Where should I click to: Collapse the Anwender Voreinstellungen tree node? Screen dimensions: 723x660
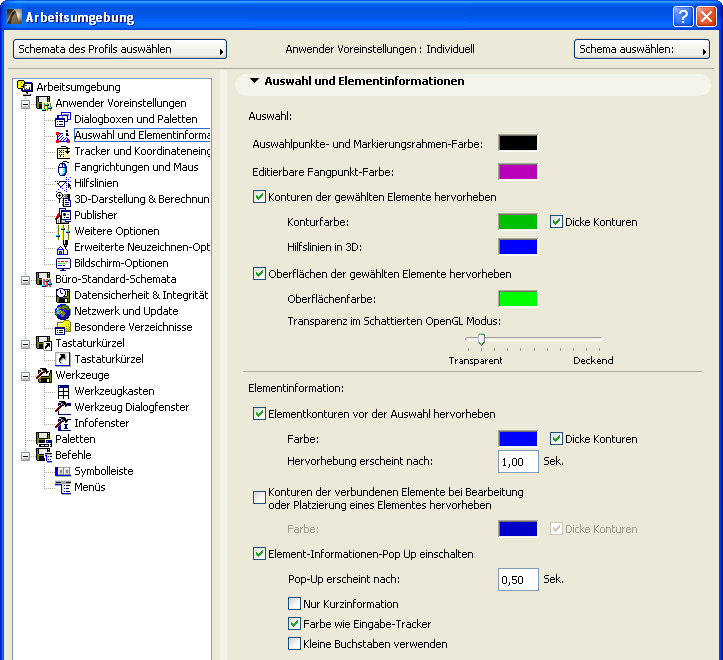tap(25, 104)
